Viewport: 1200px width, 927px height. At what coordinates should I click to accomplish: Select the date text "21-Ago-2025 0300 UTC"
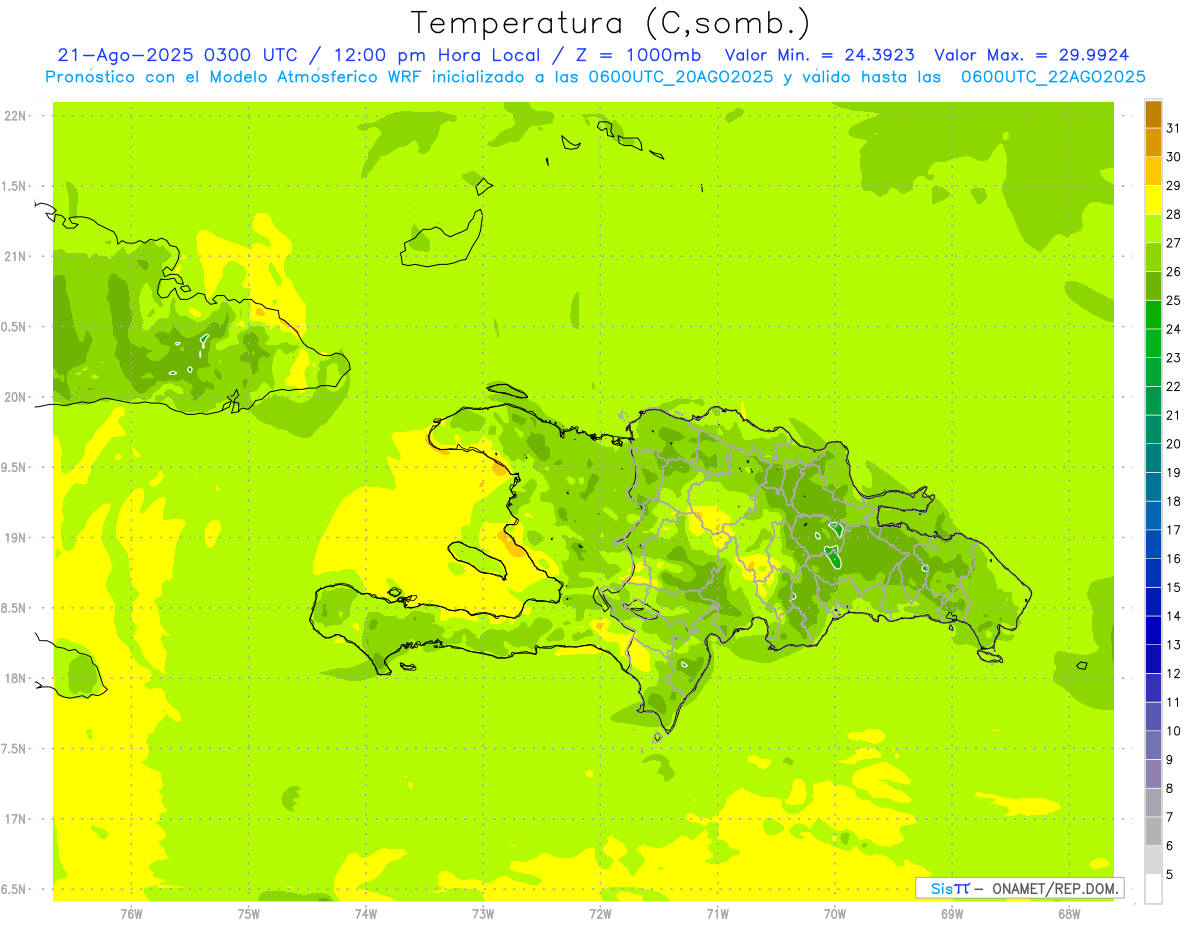point(177,55)
